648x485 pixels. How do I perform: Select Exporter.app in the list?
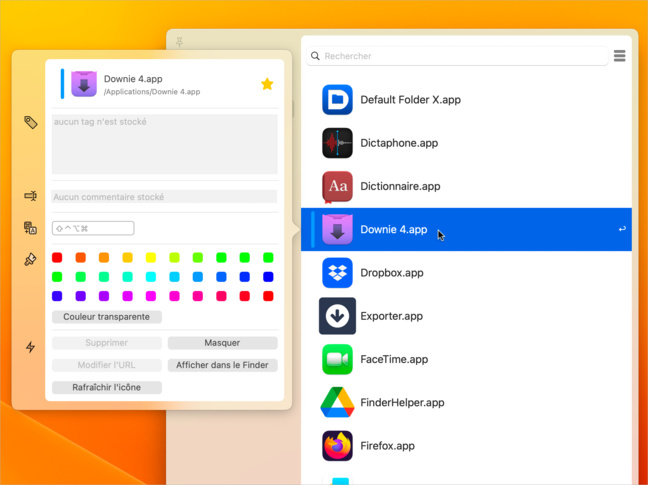tap(466, 316)
